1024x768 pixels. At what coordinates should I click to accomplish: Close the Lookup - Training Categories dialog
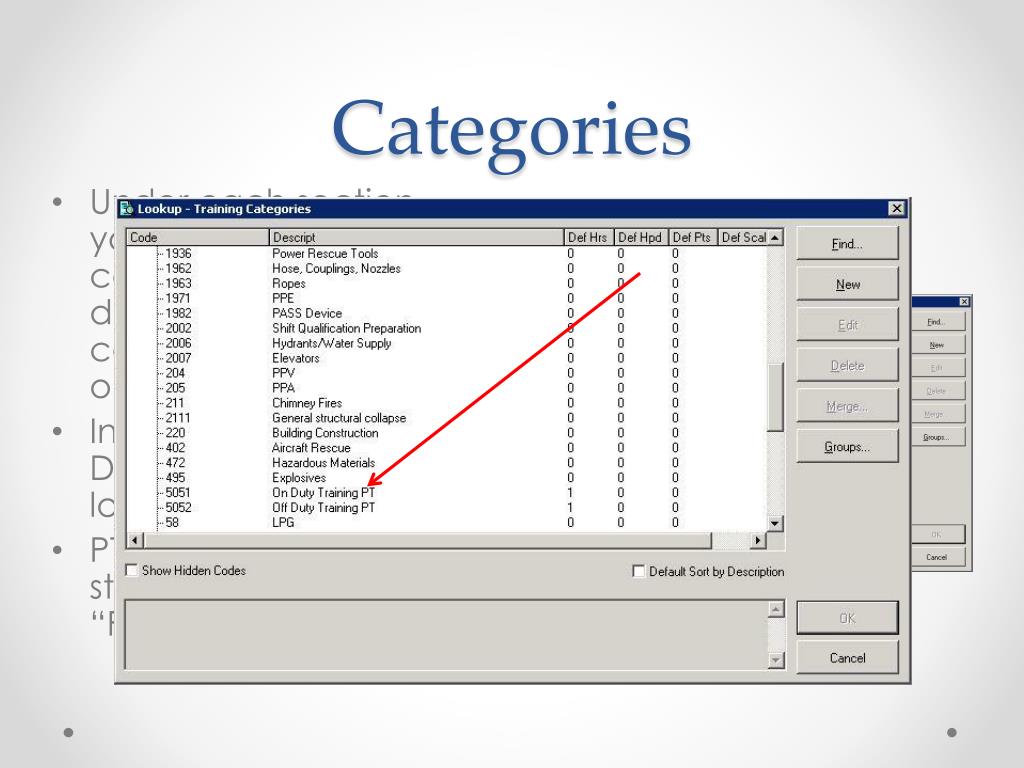click(896, 209)
